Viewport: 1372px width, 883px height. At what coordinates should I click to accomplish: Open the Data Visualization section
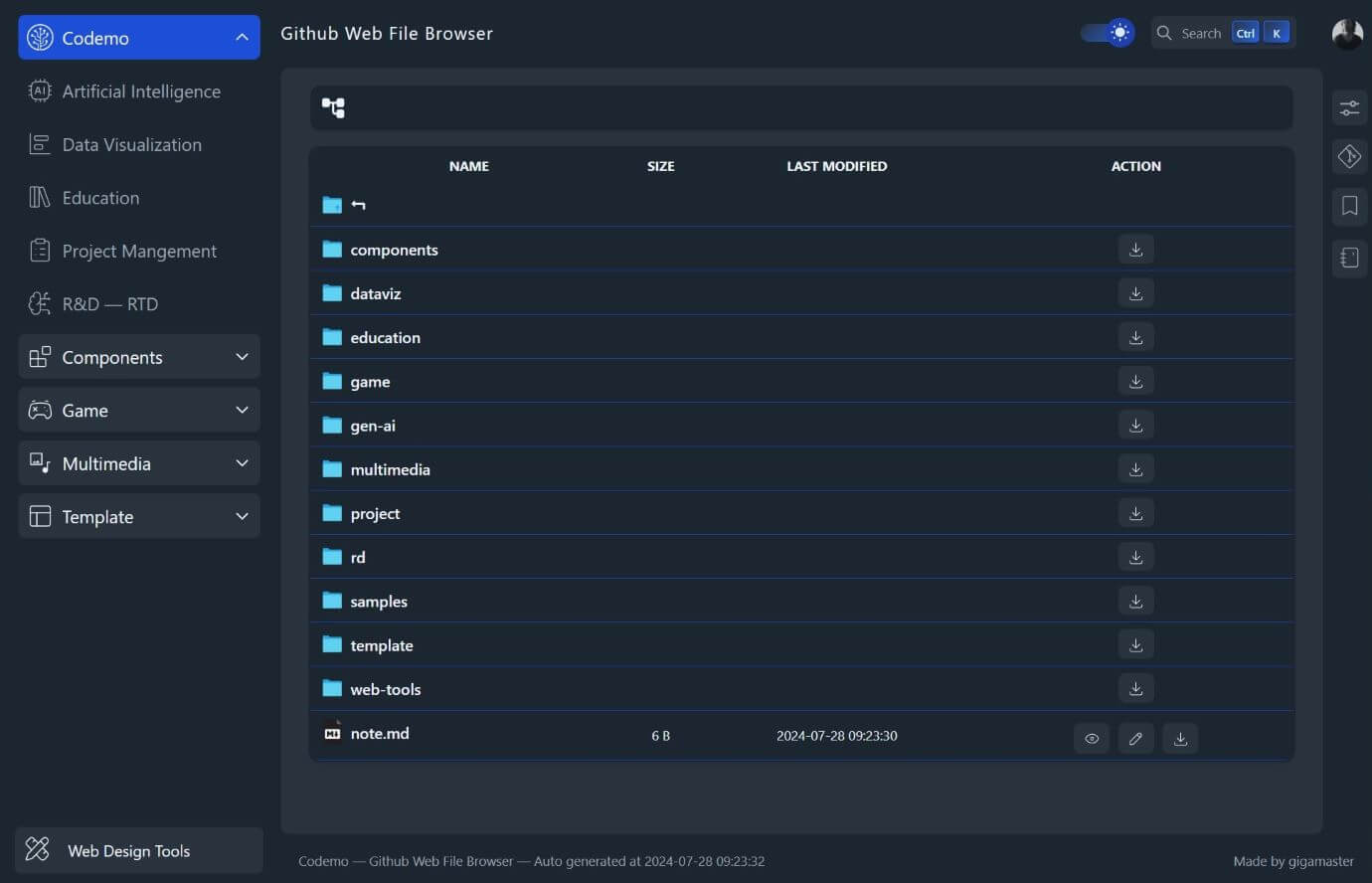tap(139, 144)
